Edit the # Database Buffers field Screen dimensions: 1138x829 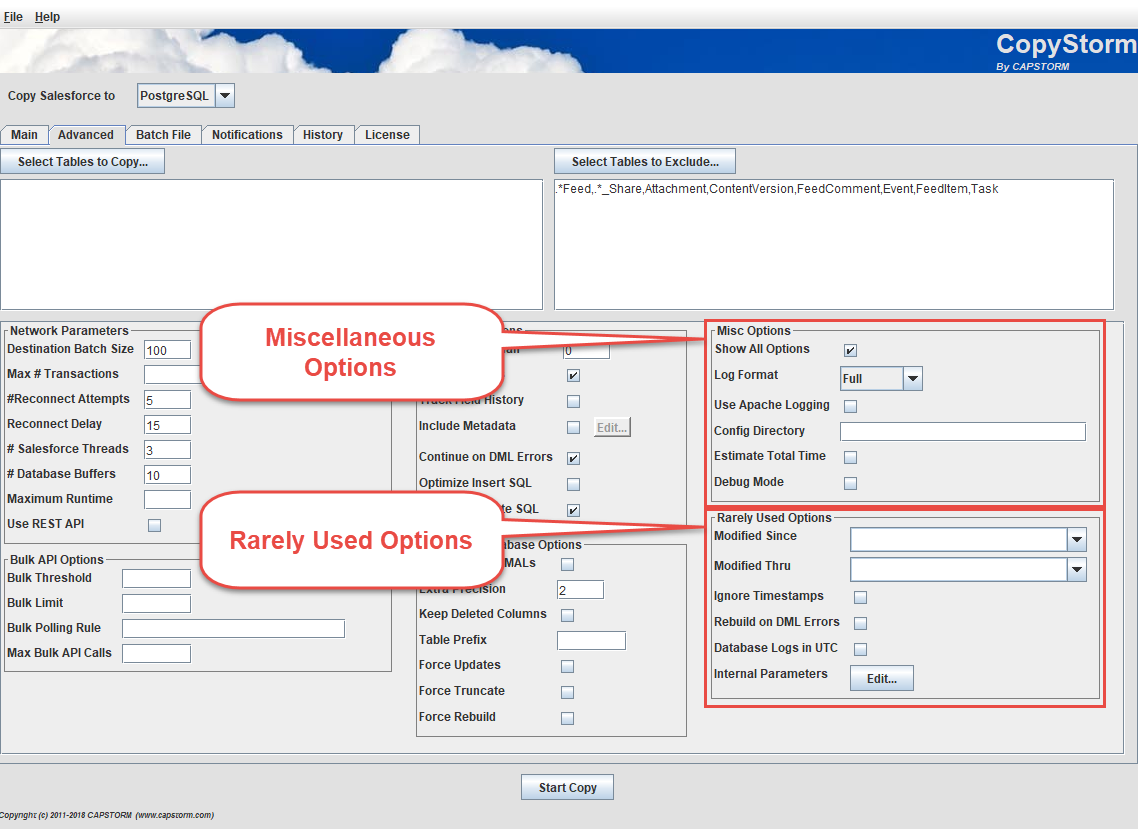[x=168, y=475]
